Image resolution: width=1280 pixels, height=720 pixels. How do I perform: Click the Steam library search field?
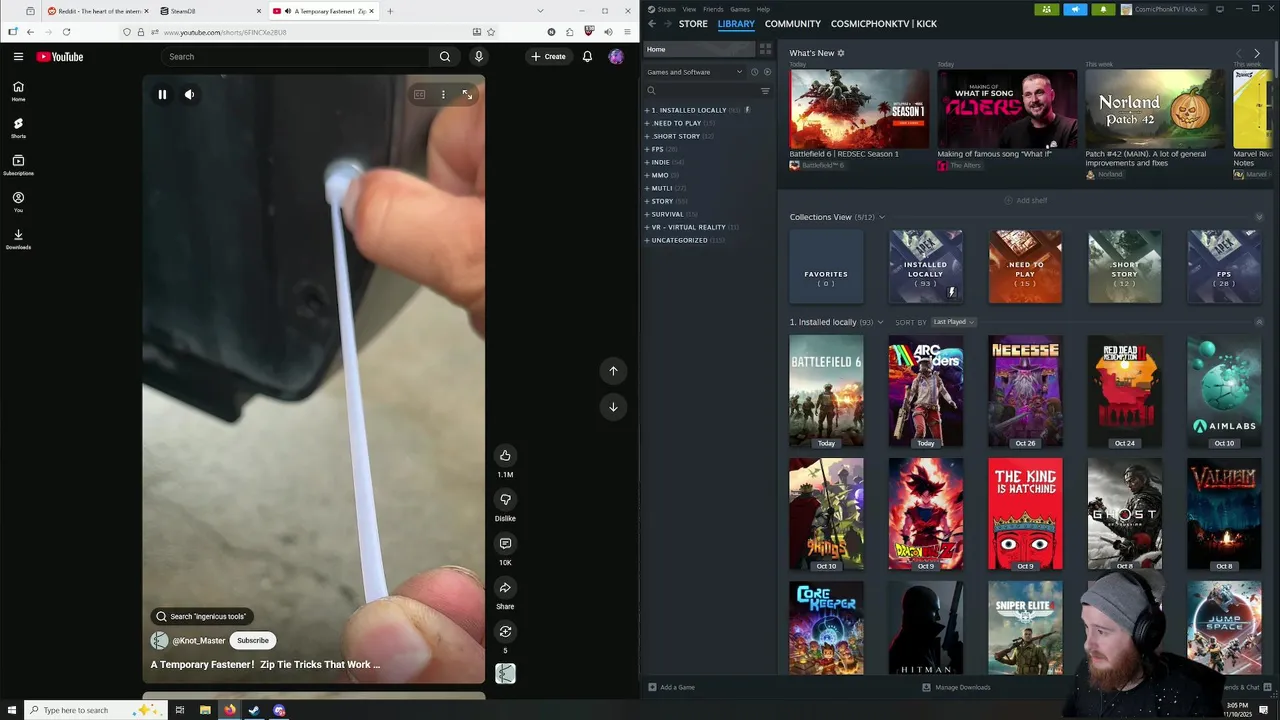pos(700,91)
